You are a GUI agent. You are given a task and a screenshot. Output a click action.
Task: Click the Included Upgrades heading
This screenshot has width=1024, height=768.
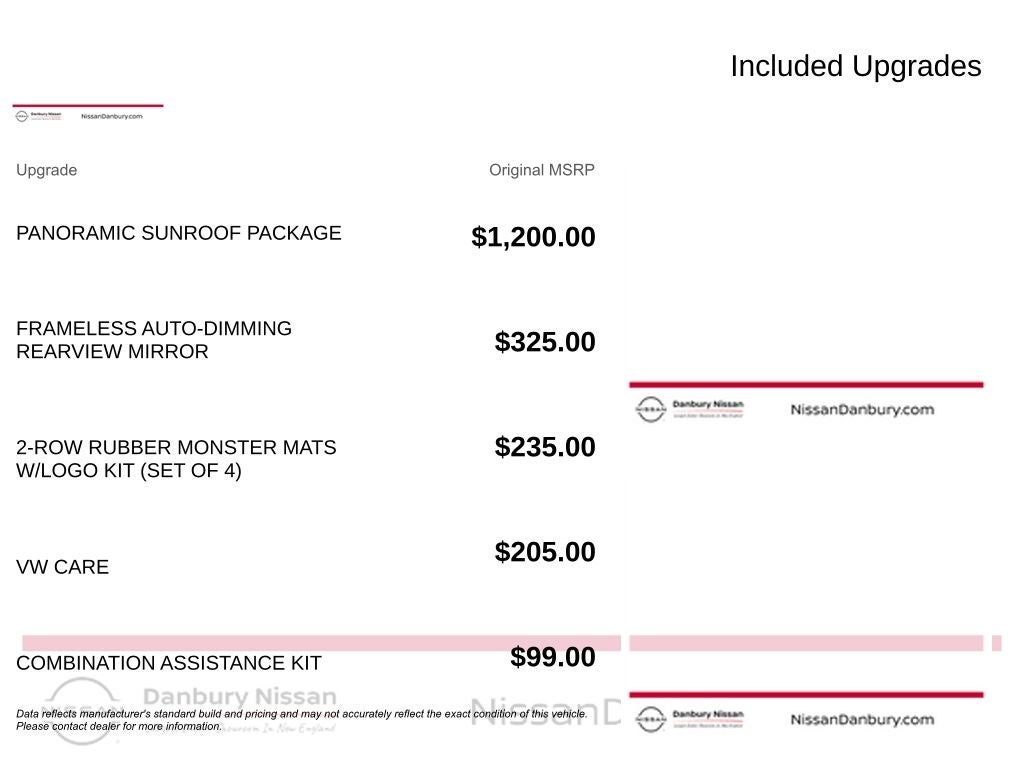click(x=856, y=66)
